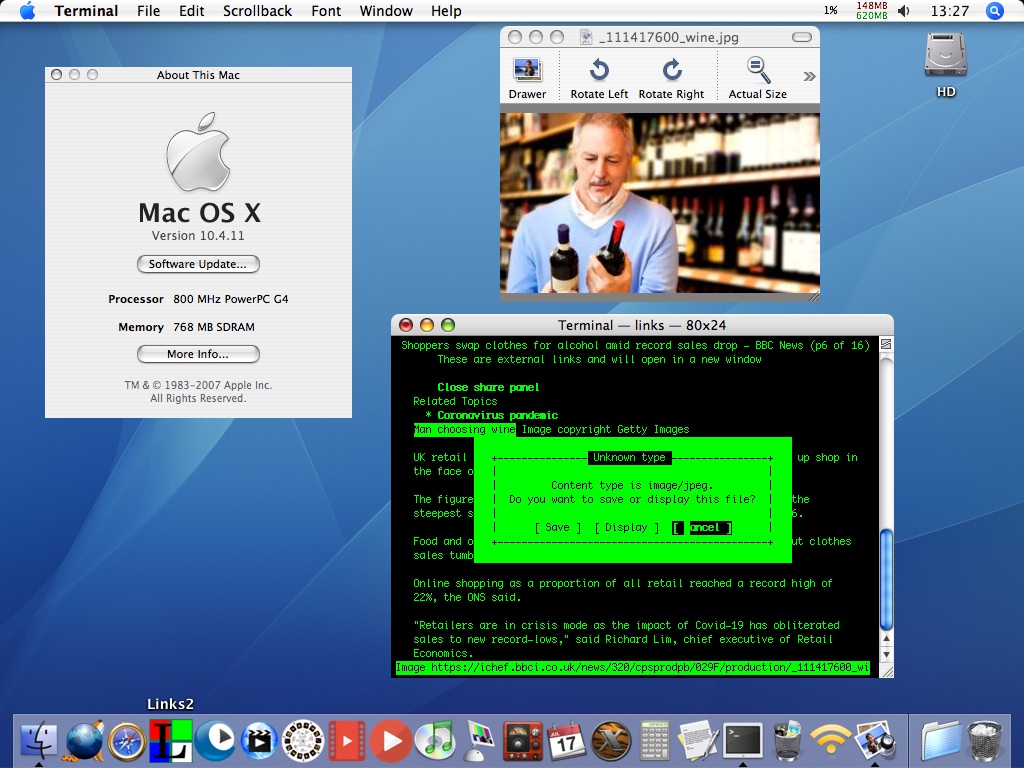Open globe with clapperboard app in Dock
The height and width of the screenshot is (768, 1024).
pos(259,741)
